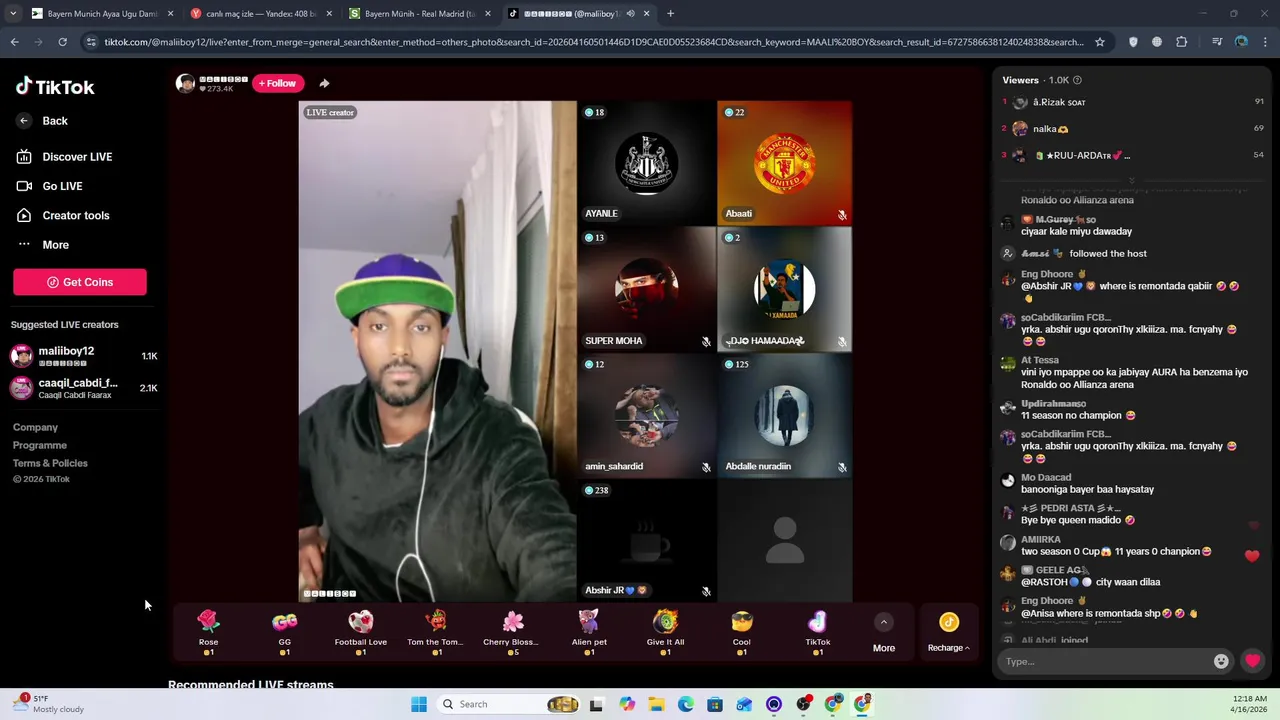Switch to canlı maç izle Yandex tab
The width and height of the screenshot is (1280, 720).
coord(262,14)
